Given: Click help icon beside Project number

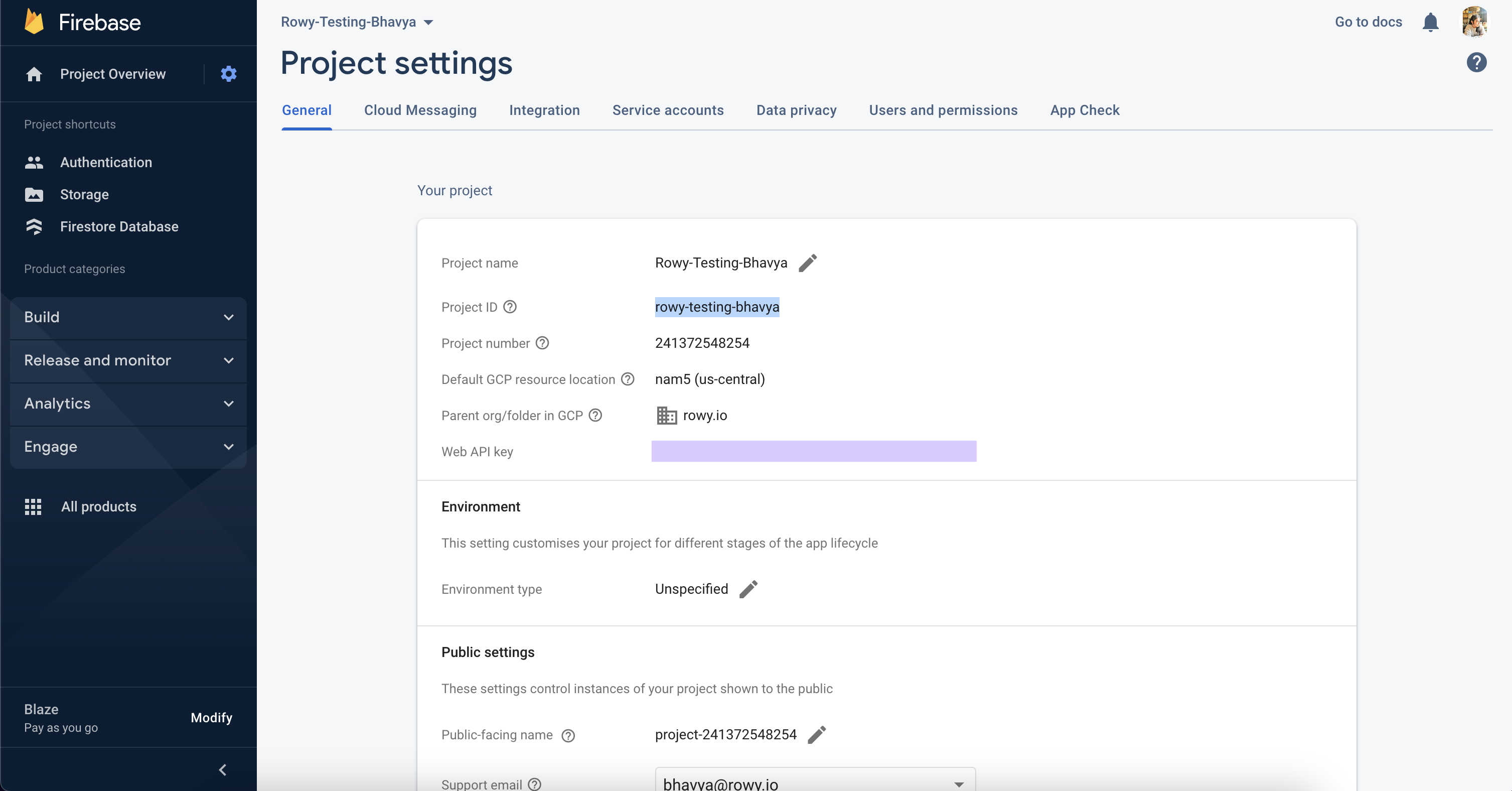Looking at the screenshot, I should [x=542, y=343].
